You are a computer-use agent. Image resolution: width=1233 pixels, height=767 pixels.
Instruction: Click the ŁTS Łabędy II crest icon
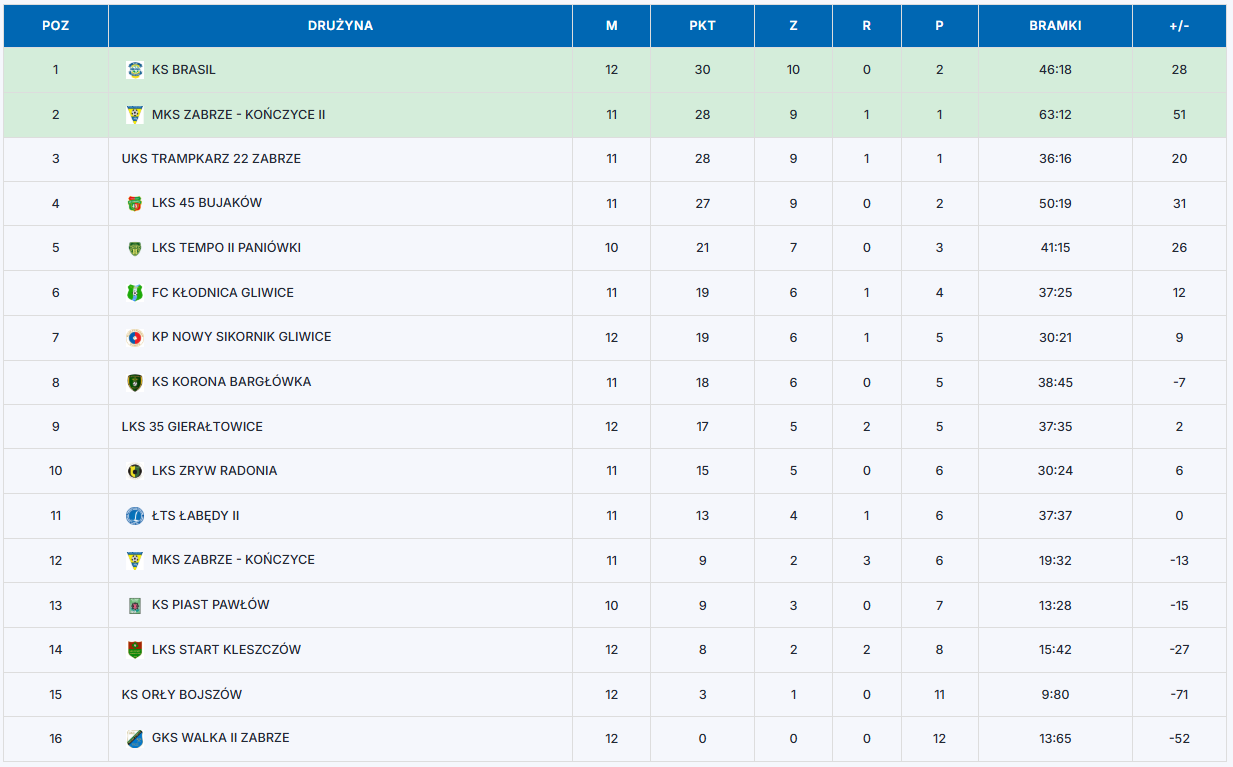(135, 516)
